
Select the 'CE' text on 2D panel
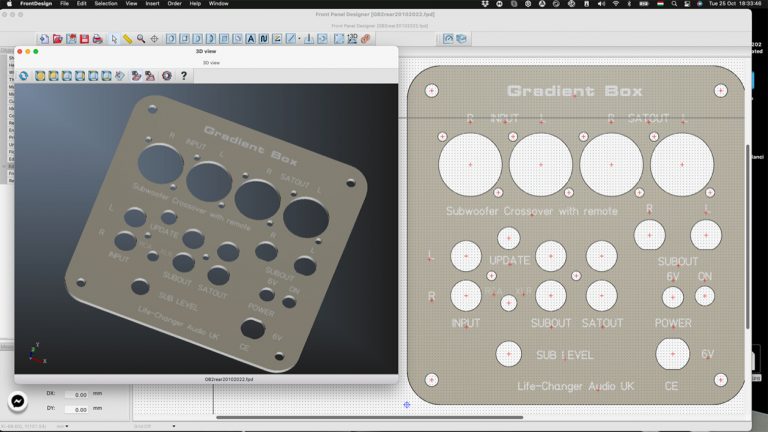pos(671,386)
